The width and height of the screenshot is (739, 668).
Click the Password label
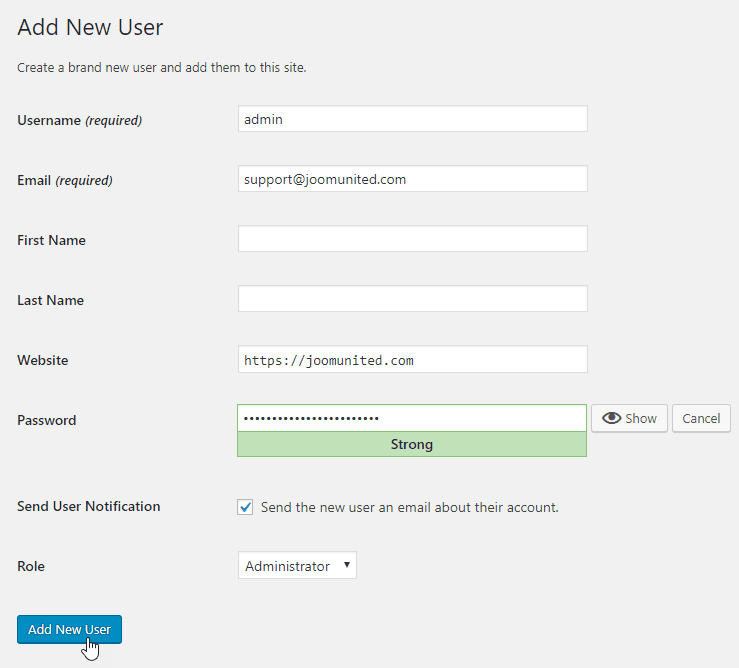47,420
